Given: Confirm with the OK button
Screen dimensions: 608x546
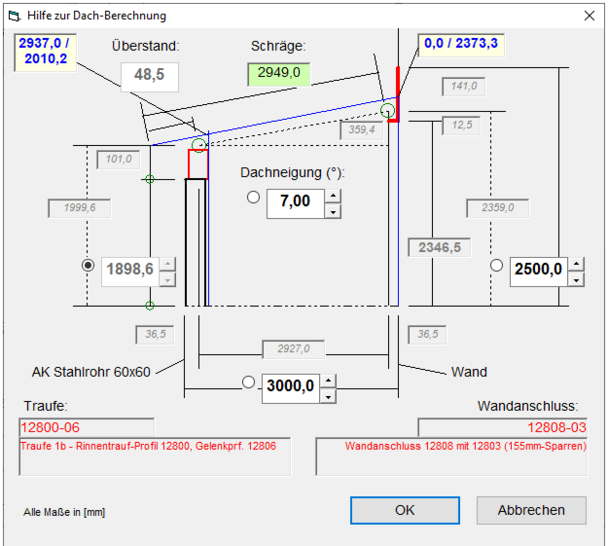Looking at the screenshot, I should (404, 510).
